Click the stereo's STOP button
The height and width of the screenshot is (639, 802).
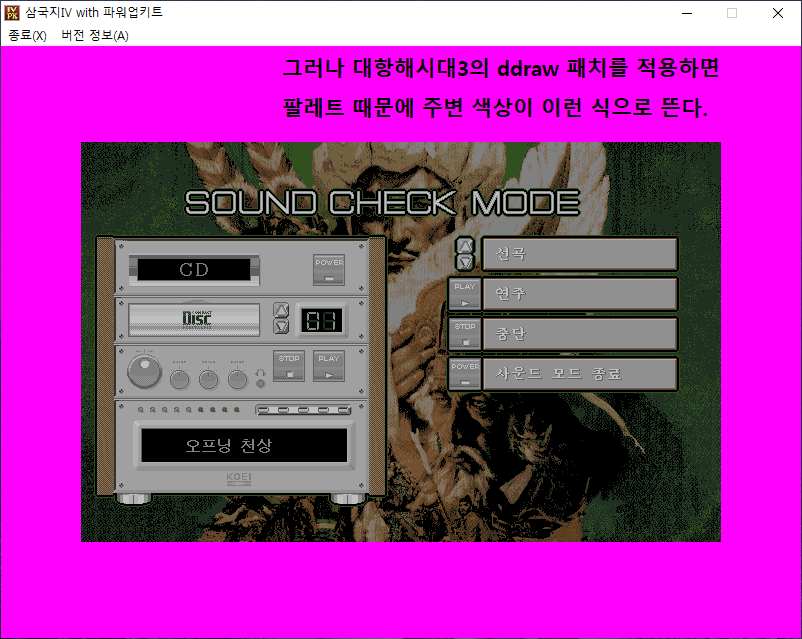289,366
